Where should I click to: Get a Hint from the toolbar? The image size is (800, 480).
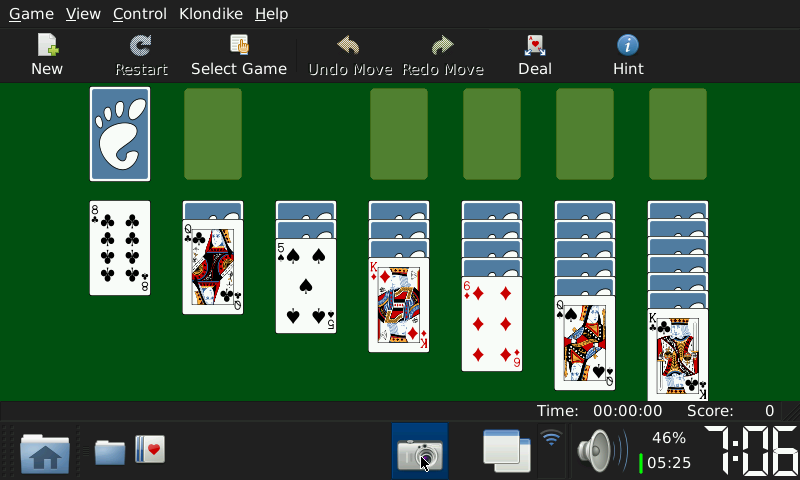628,55
